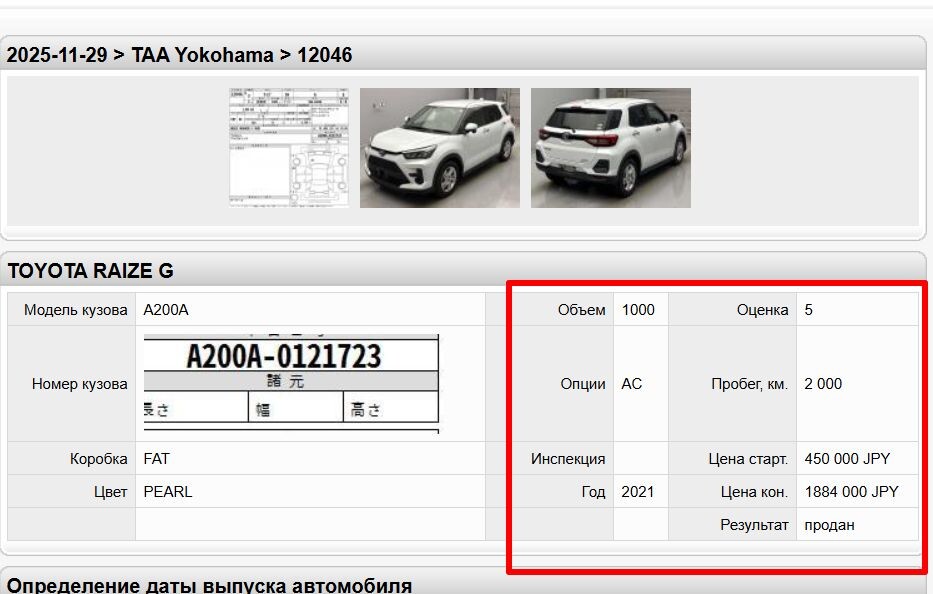
Task: Select the color value 'PEARL'
Action: point(168,492)
